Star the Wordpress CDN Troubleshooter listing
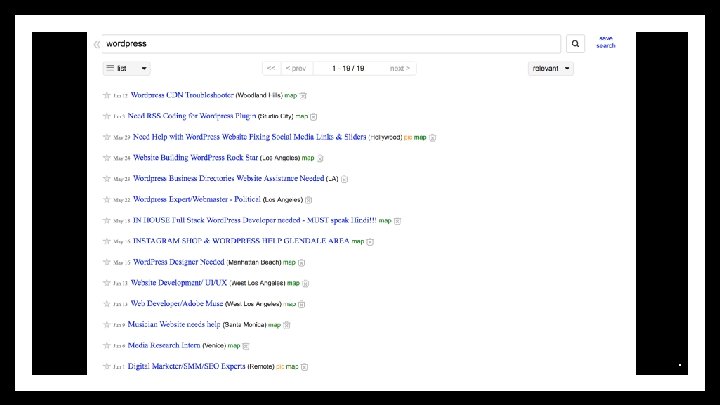Viewport: 720px width, 405px height. (107, 95)
